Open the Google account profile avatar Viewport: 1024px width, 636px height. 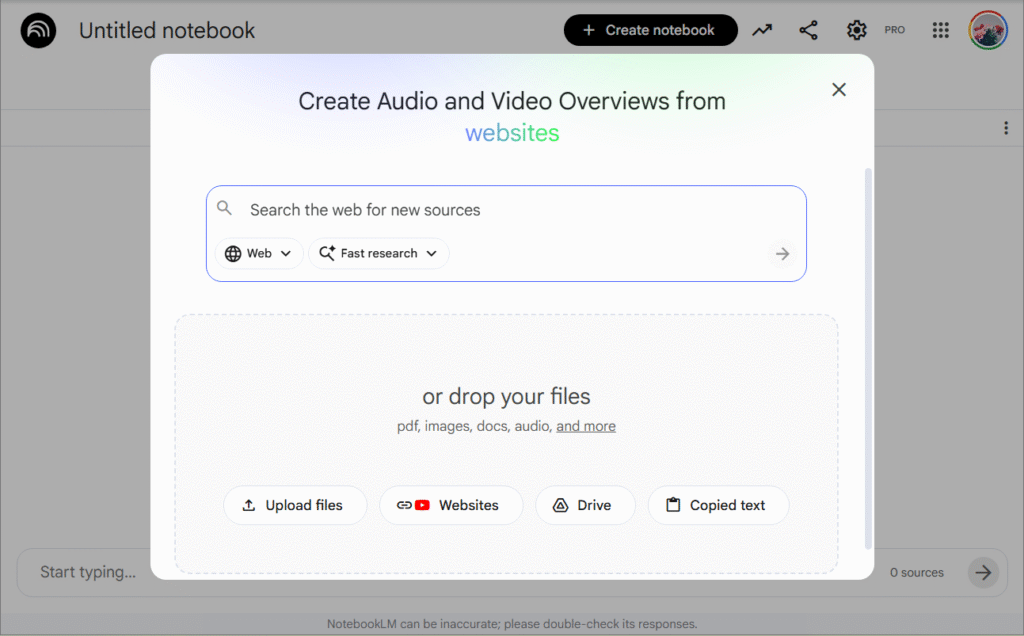[x=987, y=30]
